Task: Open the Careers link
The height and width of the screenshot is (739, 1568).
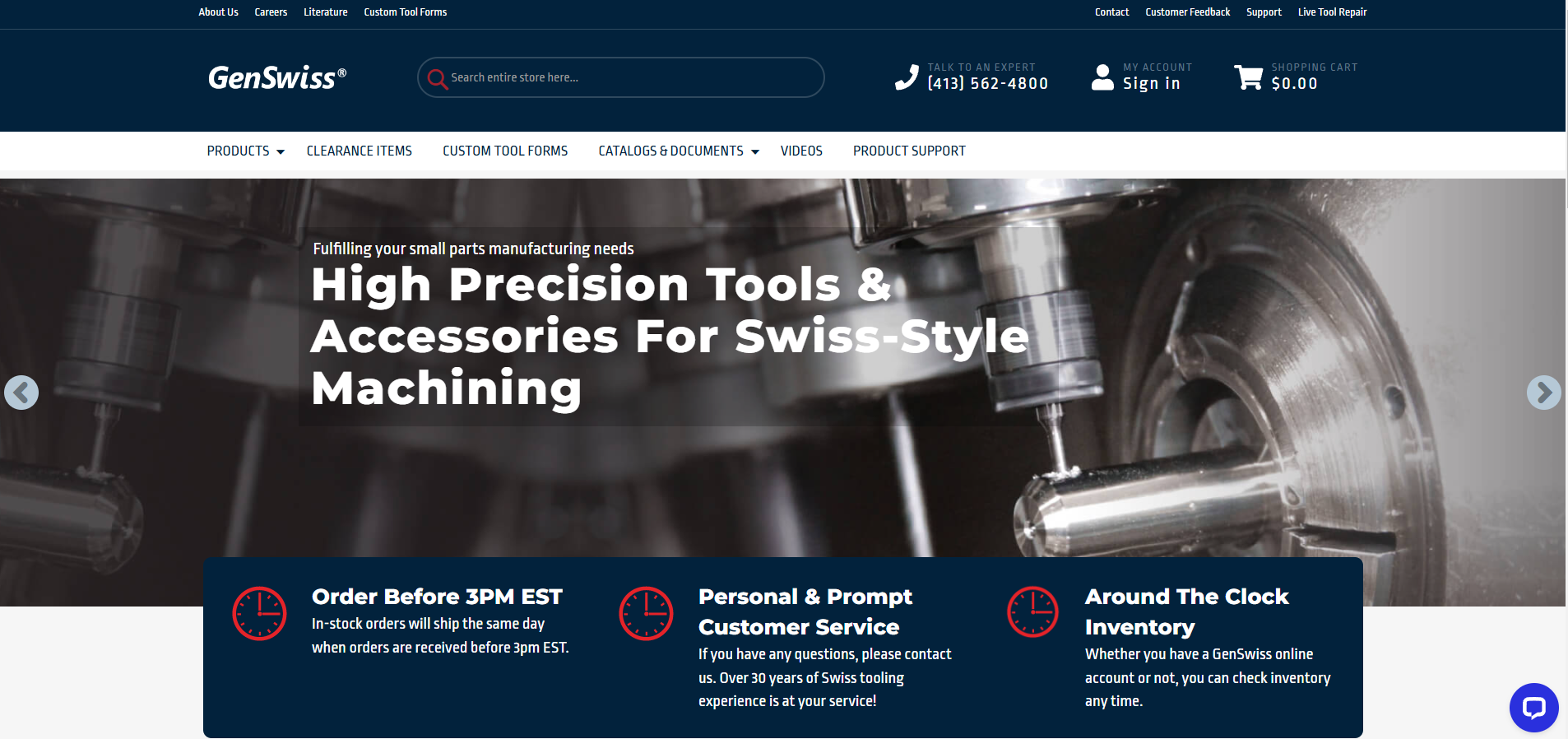Action: click(x=271, y=12)
